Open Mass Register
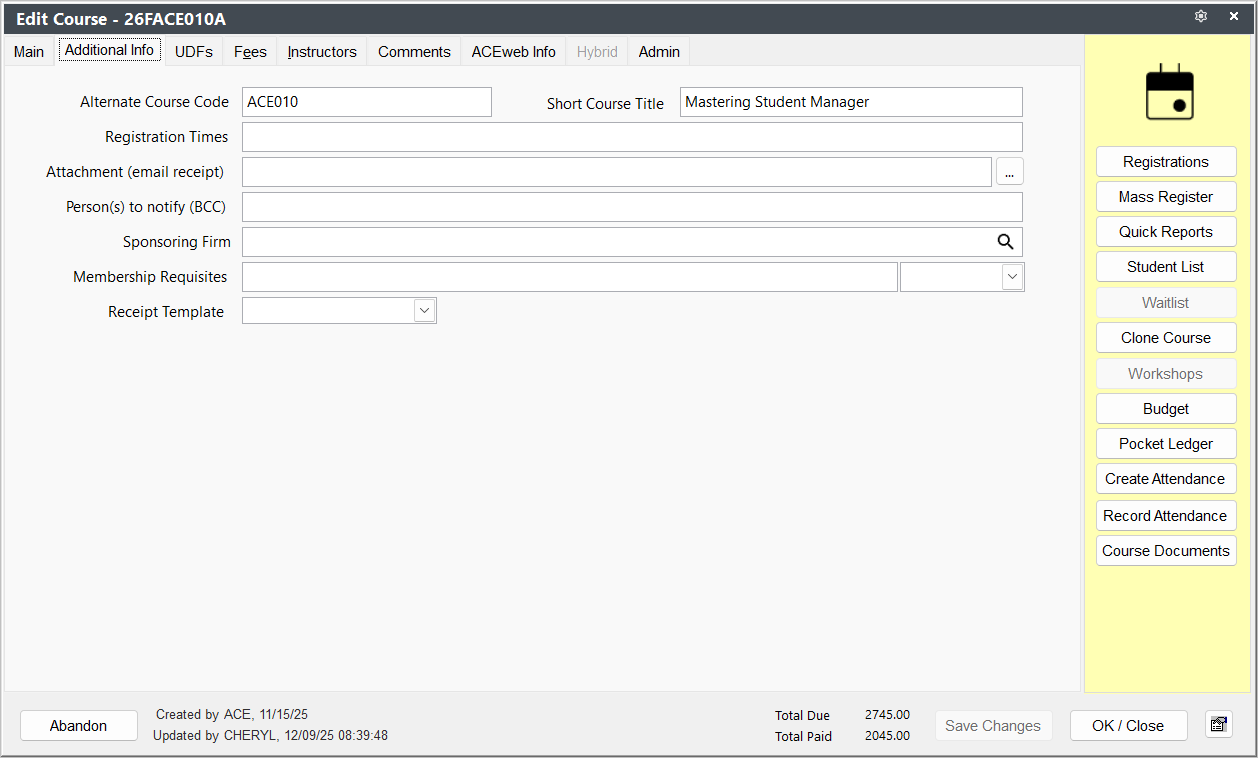The height and width of the screenshot is (758, 1258). [1166, 197]
